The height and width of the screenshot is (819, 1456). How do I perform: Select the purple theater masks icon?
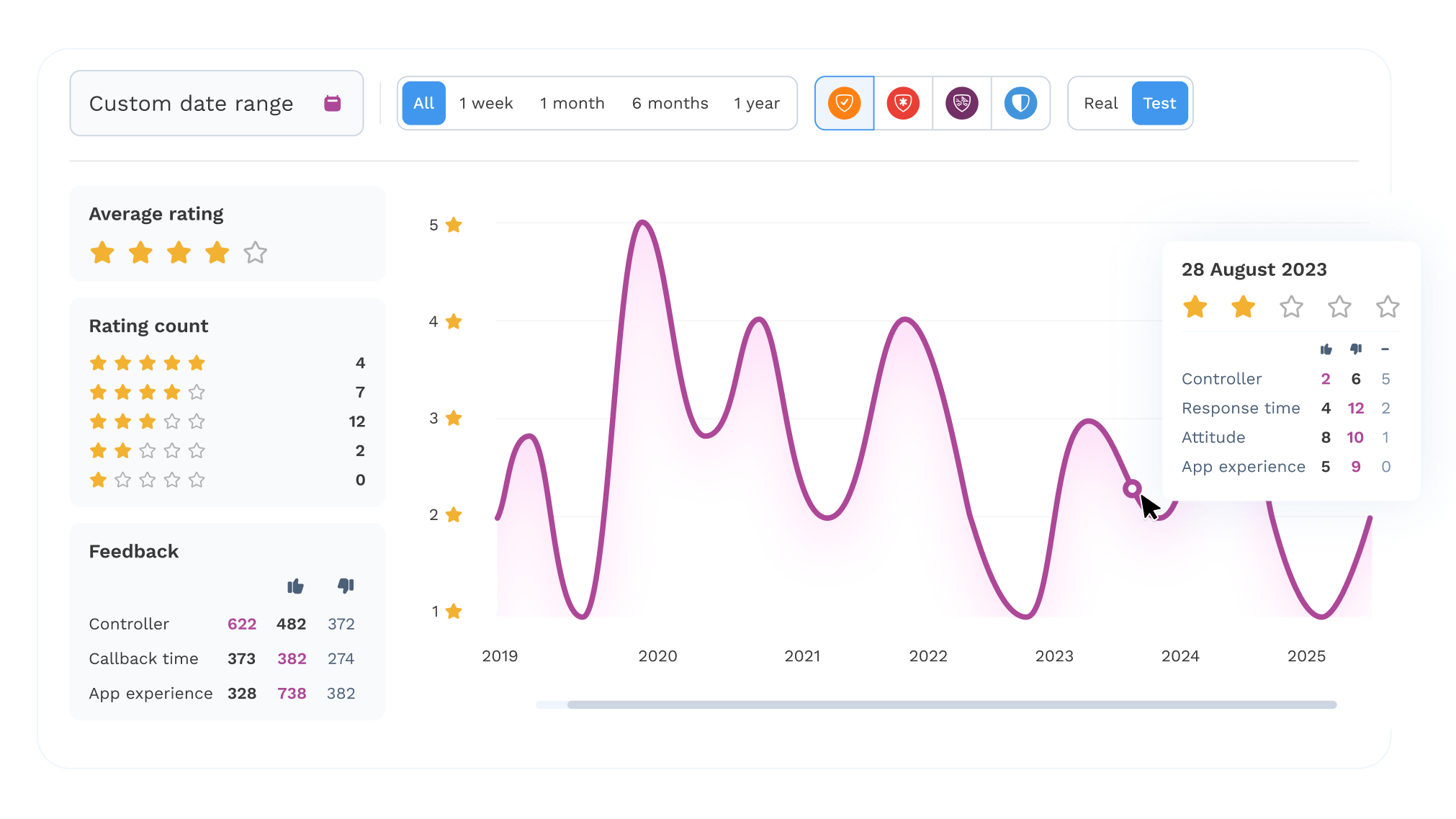point(961,103)
